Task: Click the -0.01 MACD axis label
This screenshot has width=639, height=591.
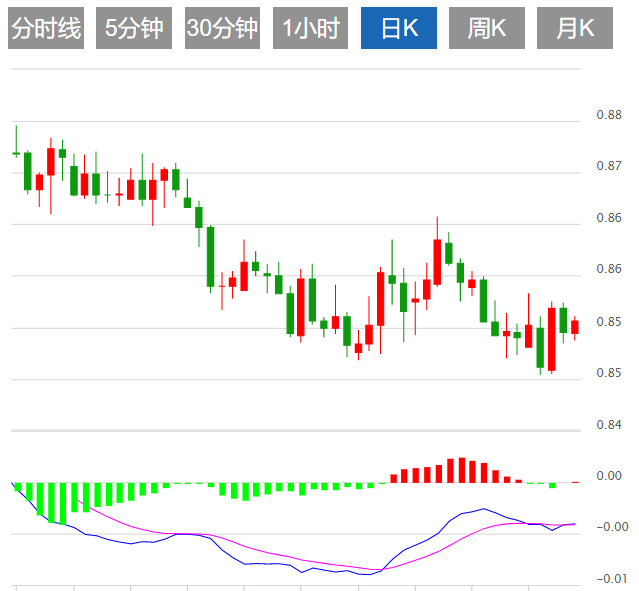Action: point(612,579)
